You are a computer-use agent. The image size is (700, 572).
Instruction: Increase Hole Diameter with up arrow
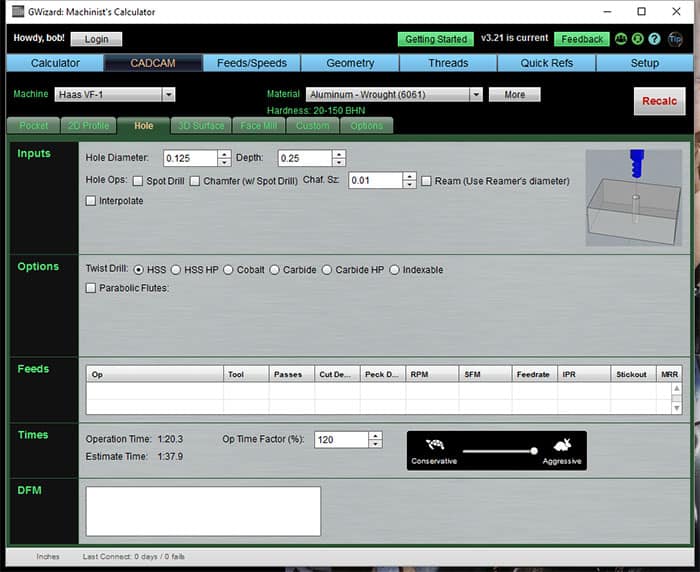225,154
